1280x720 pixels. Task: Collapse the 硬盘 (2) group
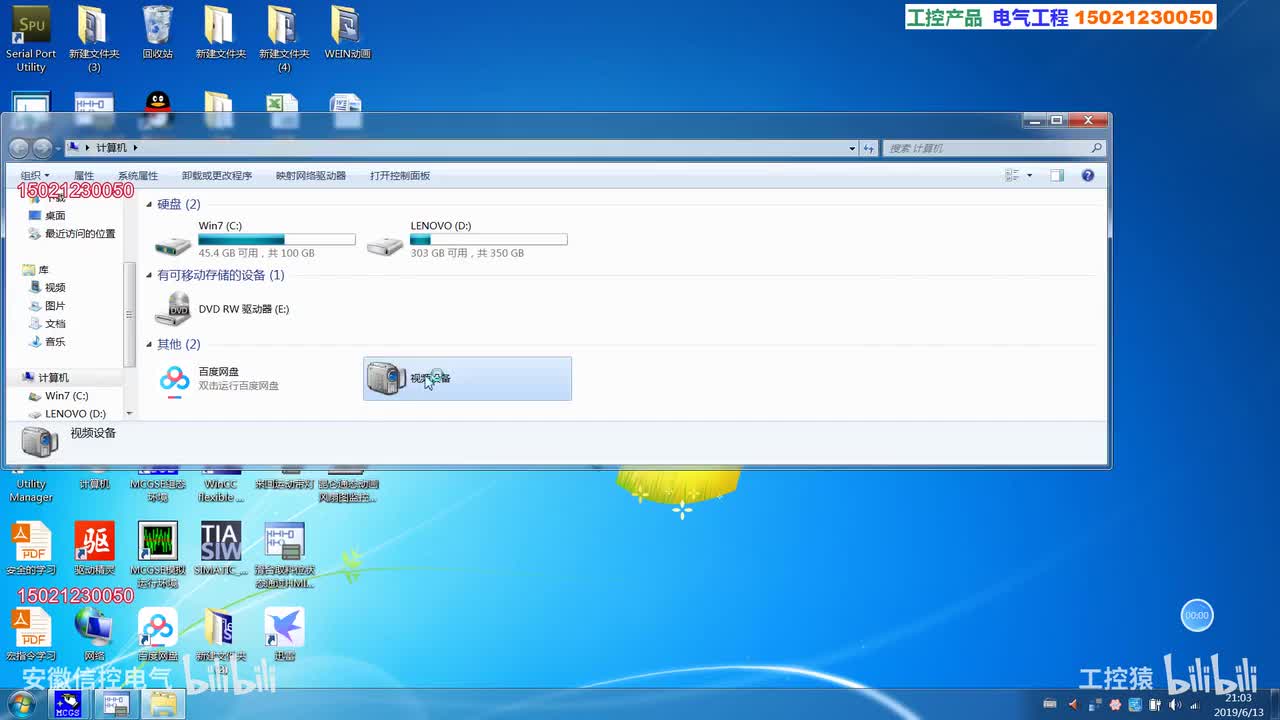[150, 205]
